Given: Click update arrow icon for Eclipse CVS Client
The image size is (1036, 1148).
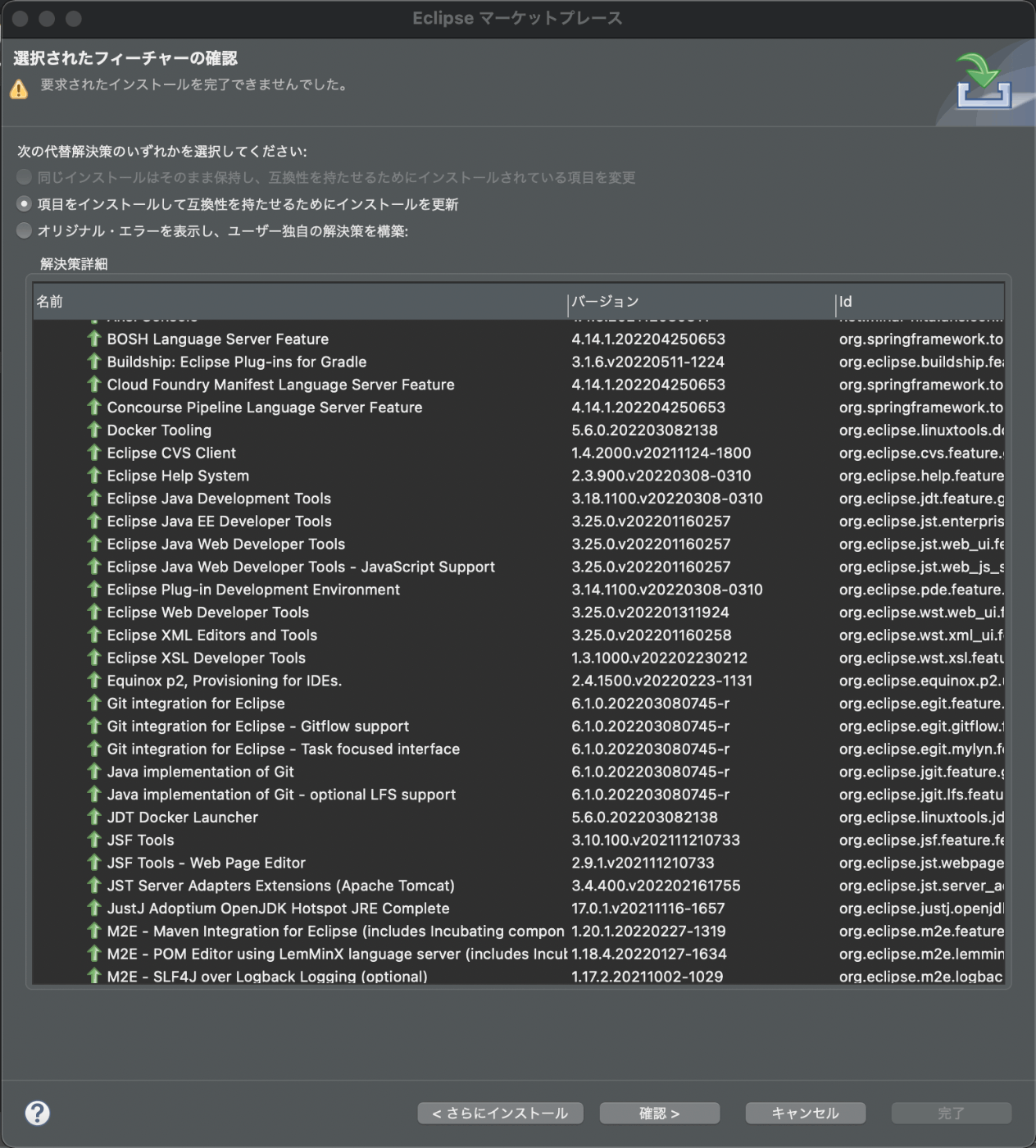Looking at the screenshot, I should (x=94, y=453).
